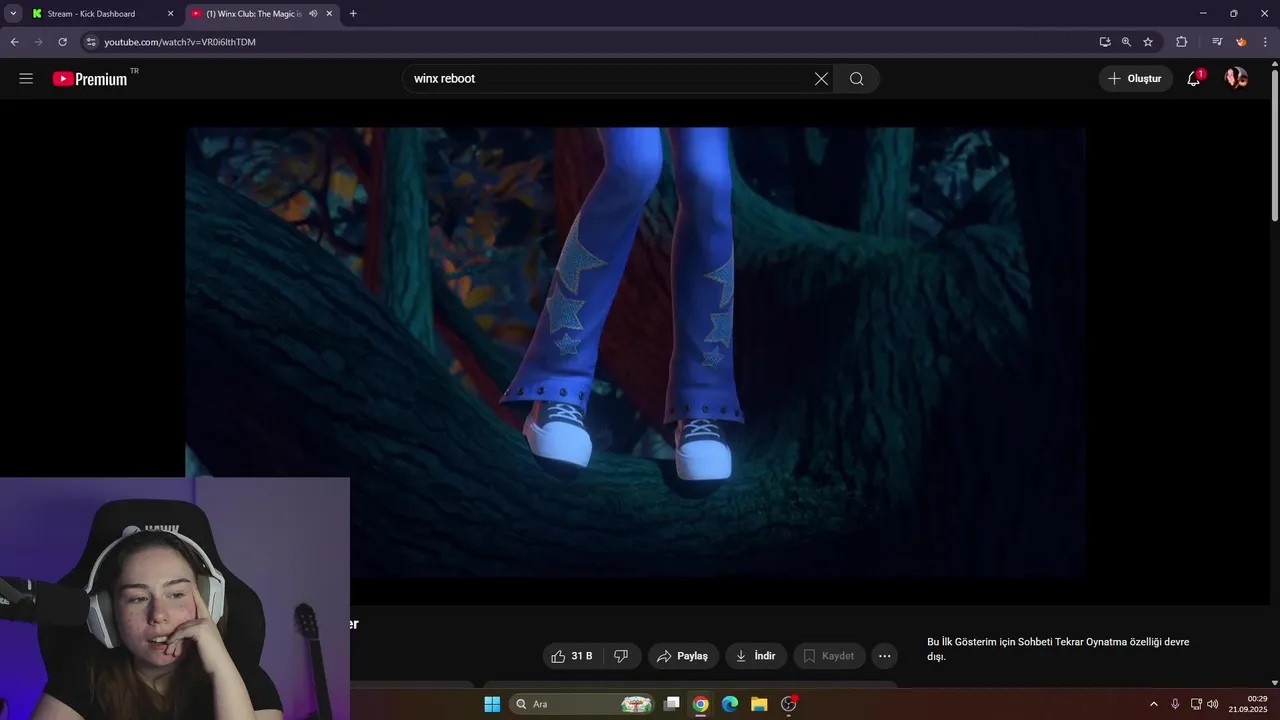Click the youtube.com address bar URL

(180, 42)
